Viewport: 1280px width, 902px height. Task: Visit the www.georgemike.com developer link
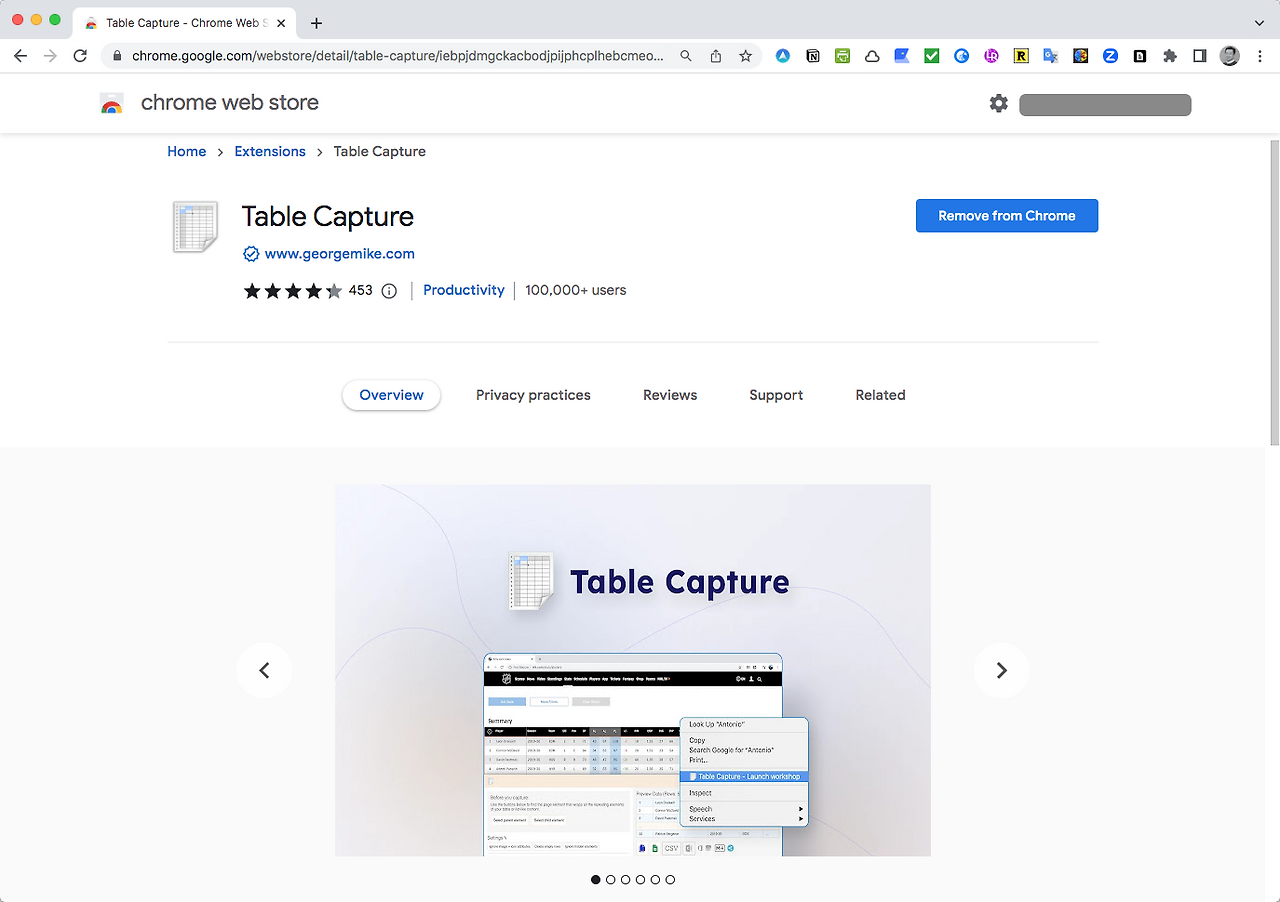click(x=339, y=253)
